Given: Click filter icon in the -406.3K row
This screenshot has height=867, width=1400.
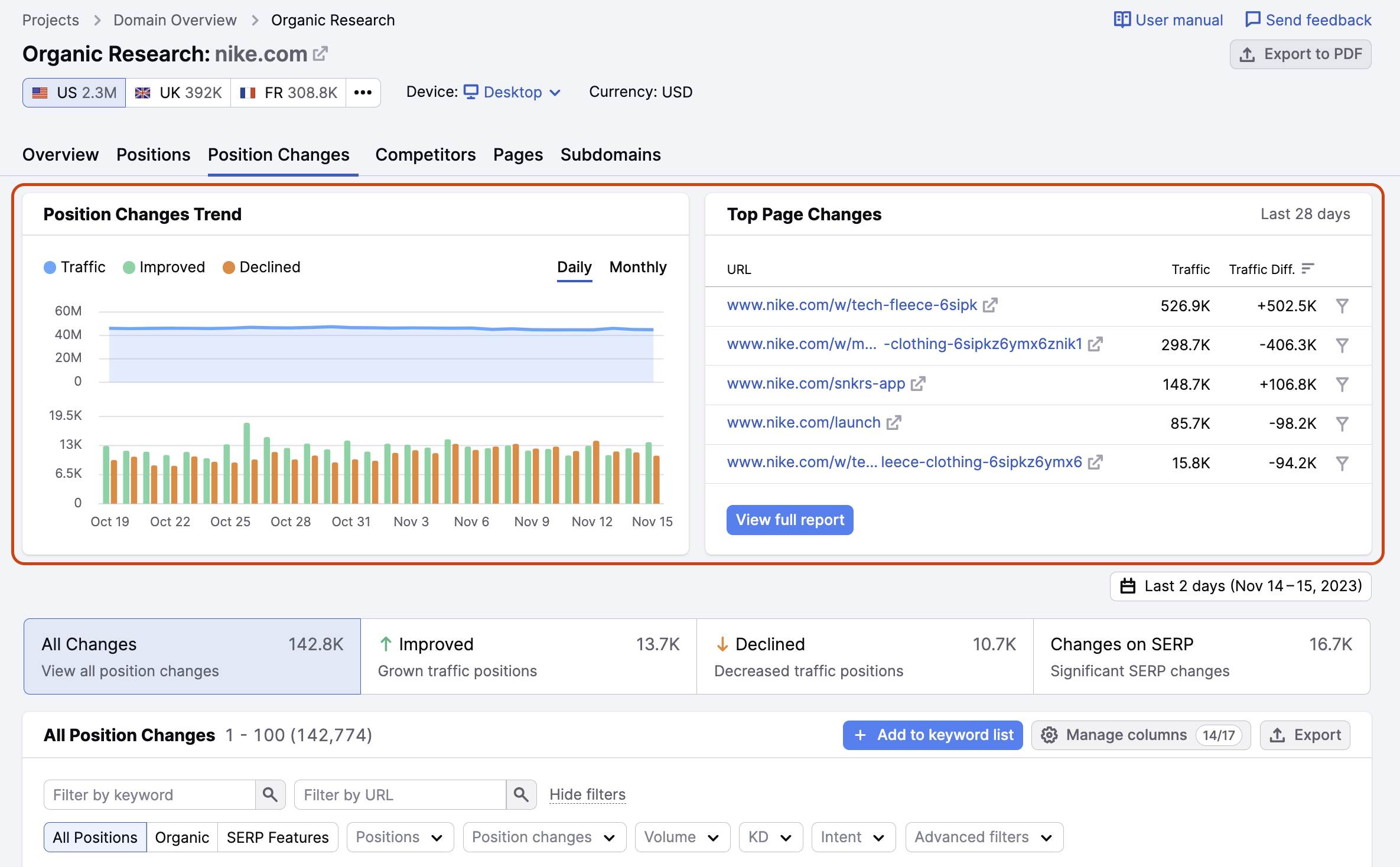Looking at the screenshot, I should click(x=1342, y=345).
